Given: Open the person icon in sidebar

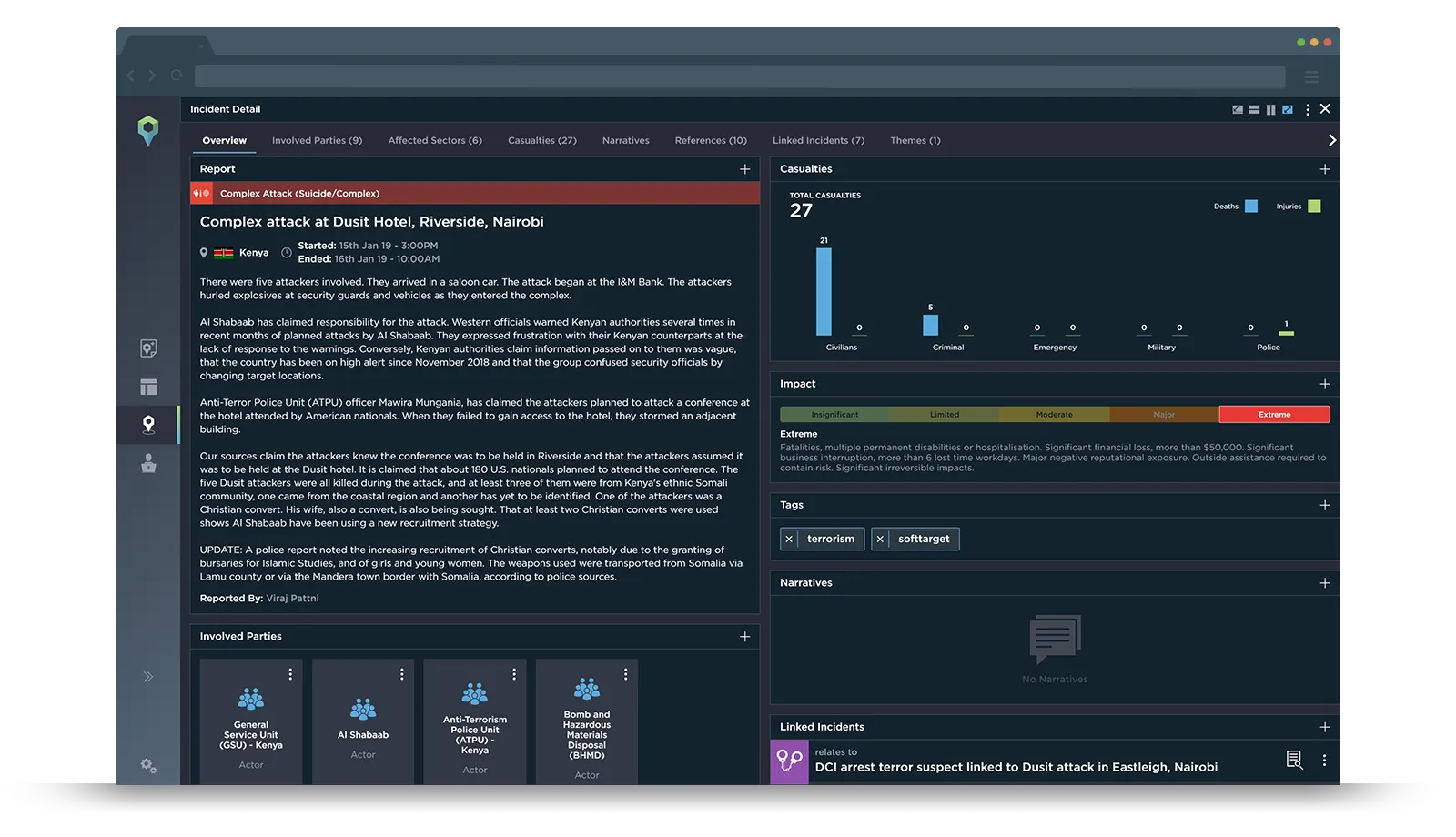Looking at the screenshot, I should tap(148, 463).
